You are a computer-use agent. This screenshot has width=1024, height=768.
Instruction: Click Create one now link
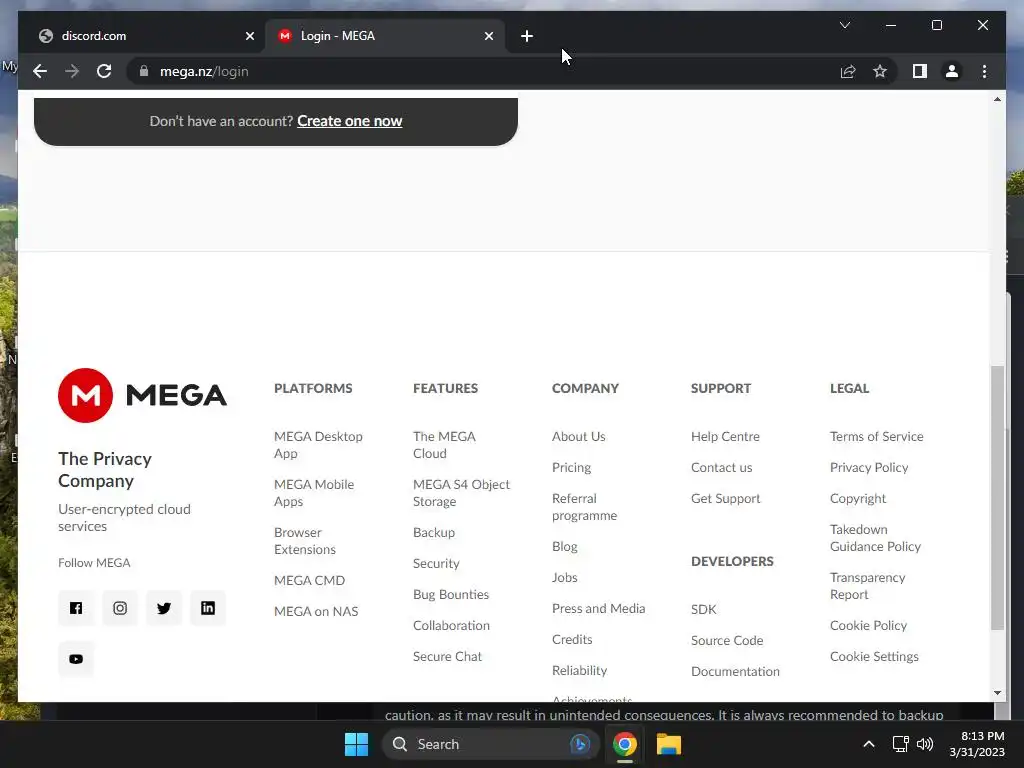349,121
